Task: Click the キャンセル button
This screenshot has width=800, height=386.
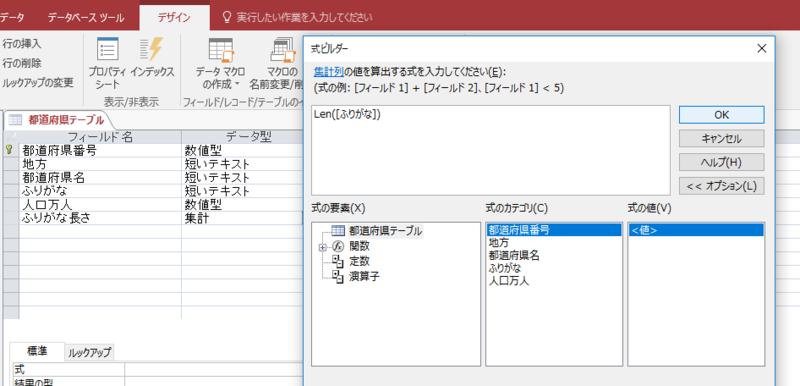Action: coord(721,138)
